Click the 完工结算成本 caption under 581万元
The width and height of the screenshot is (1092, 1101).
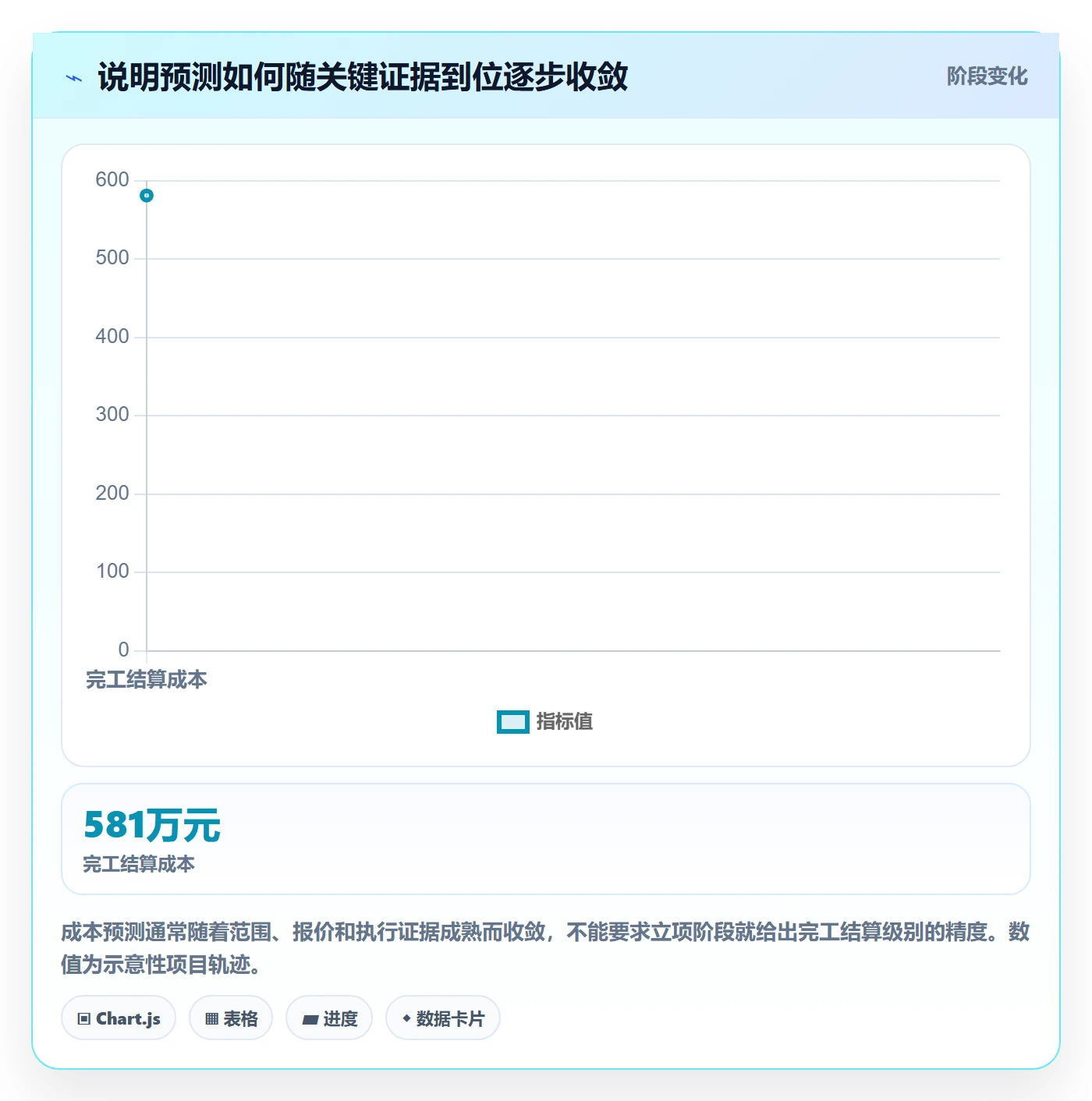pos(139,864)
